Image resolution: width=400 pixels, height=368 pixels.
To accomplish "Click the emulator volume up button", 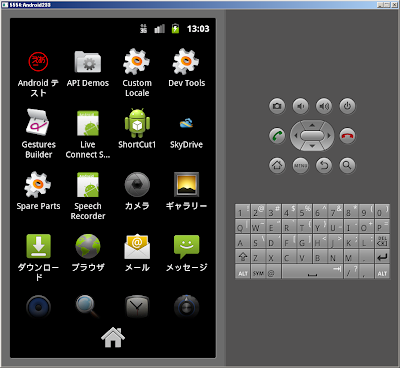I will (324, 106).
